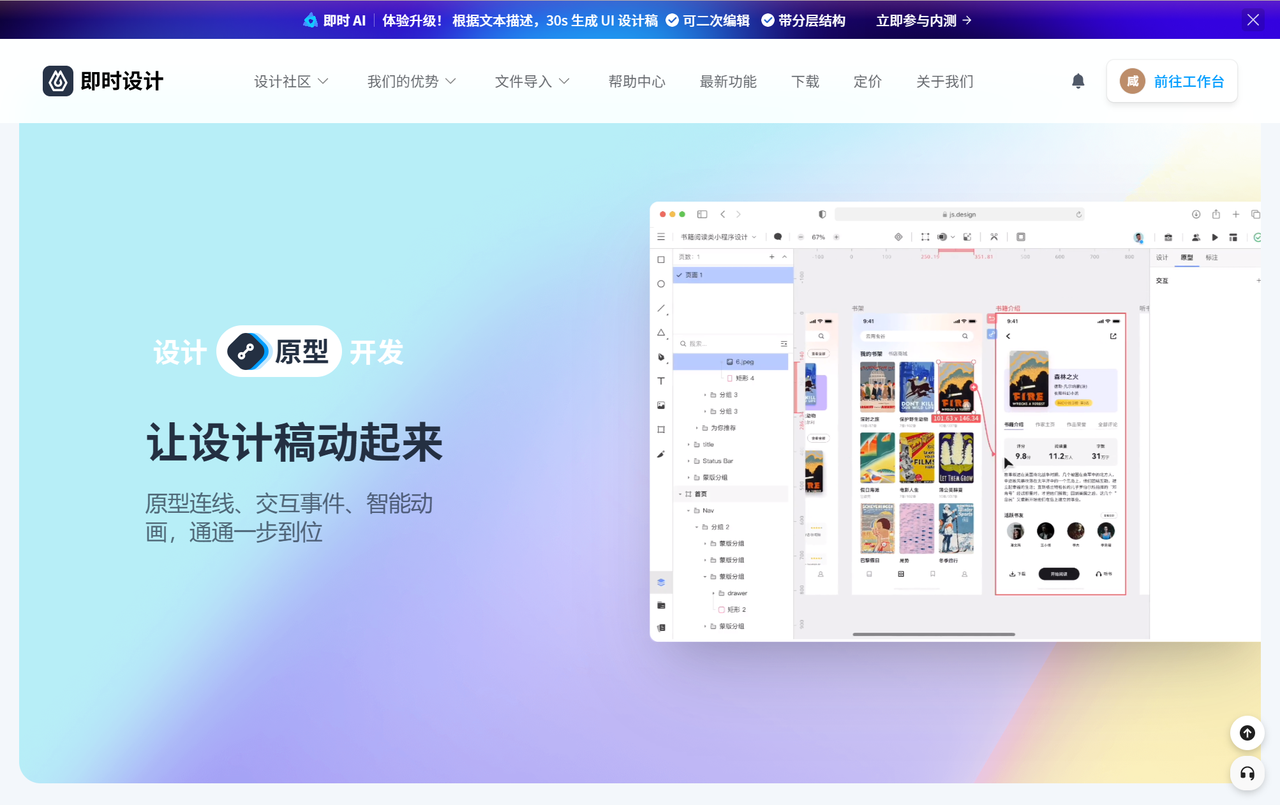Image resolution: width=1280 pixels, height=805 pixels.
Task: Click the create component icon in preview
Action: [x=898, y=237]
